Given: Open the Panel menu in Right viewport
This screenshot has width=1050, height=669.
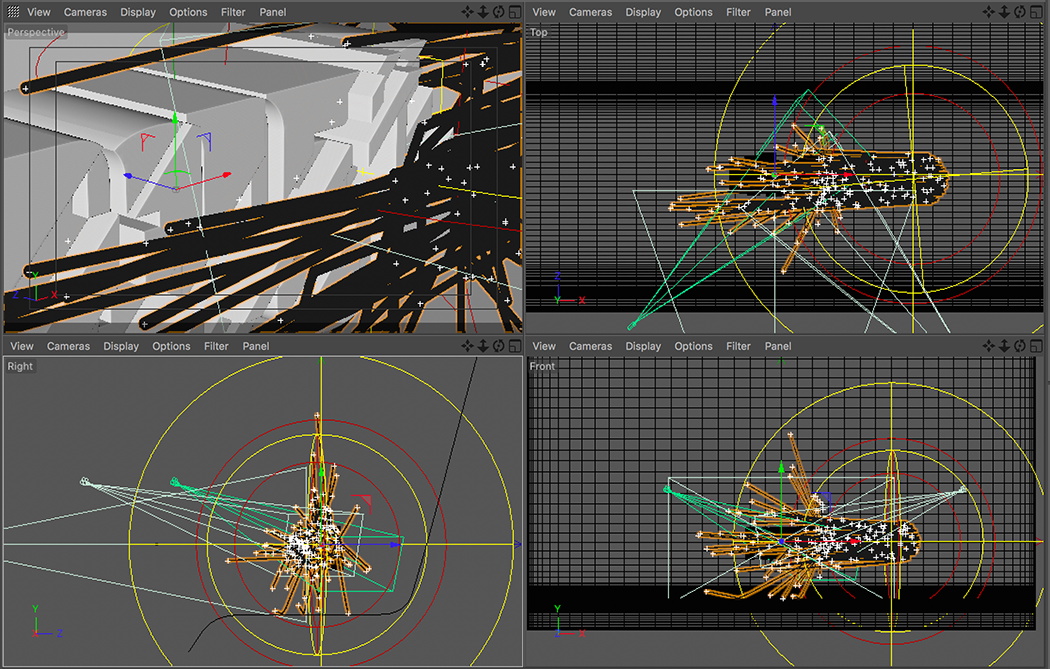Looking at the screenshot, I should (x=256, y=346).
